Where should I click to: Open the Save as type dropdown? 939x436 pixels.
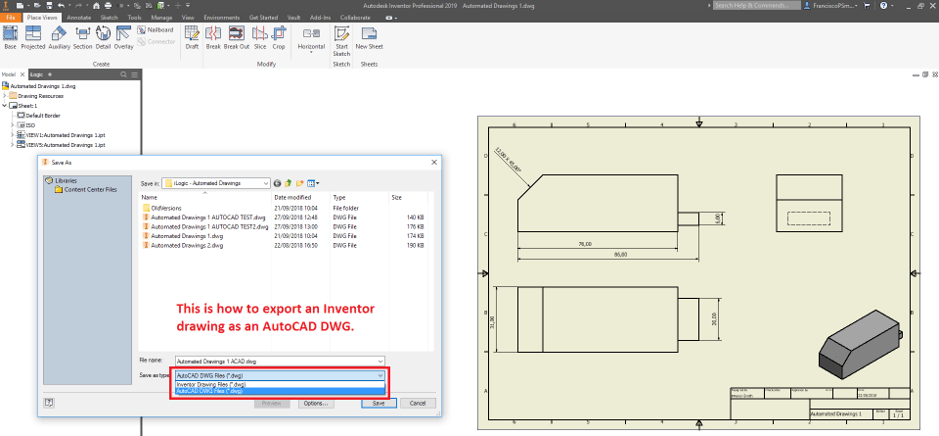point(381,376)
